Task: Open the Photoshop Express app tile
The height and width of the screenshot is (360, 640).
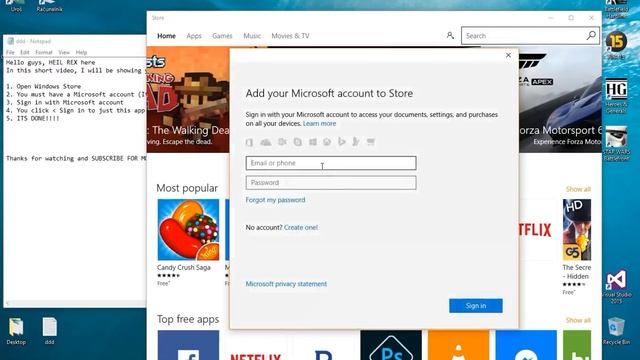Action: (x=391, y=345)
